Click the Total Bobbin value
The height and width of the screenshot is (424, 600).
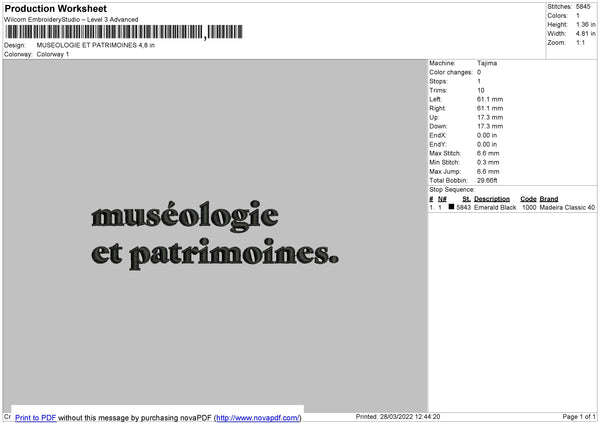[x=487, y=179]
